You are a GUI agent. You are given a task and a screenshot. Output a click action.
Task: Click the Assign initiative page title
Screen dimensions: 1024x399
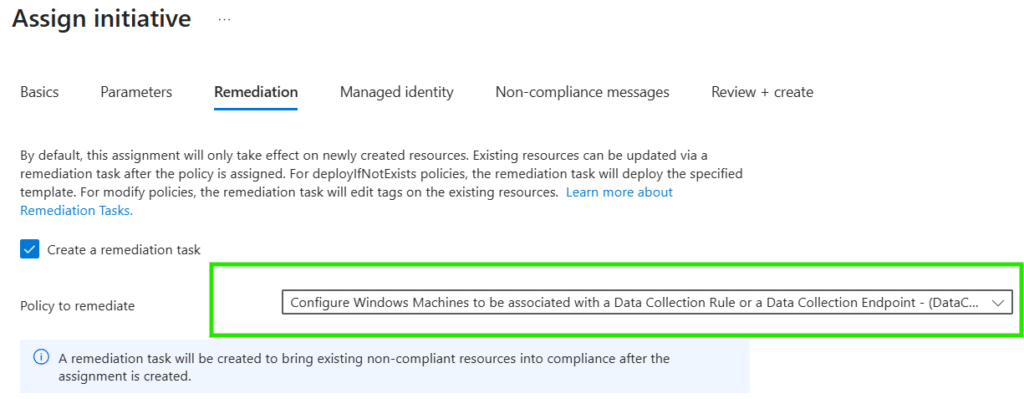click(102, 18)
